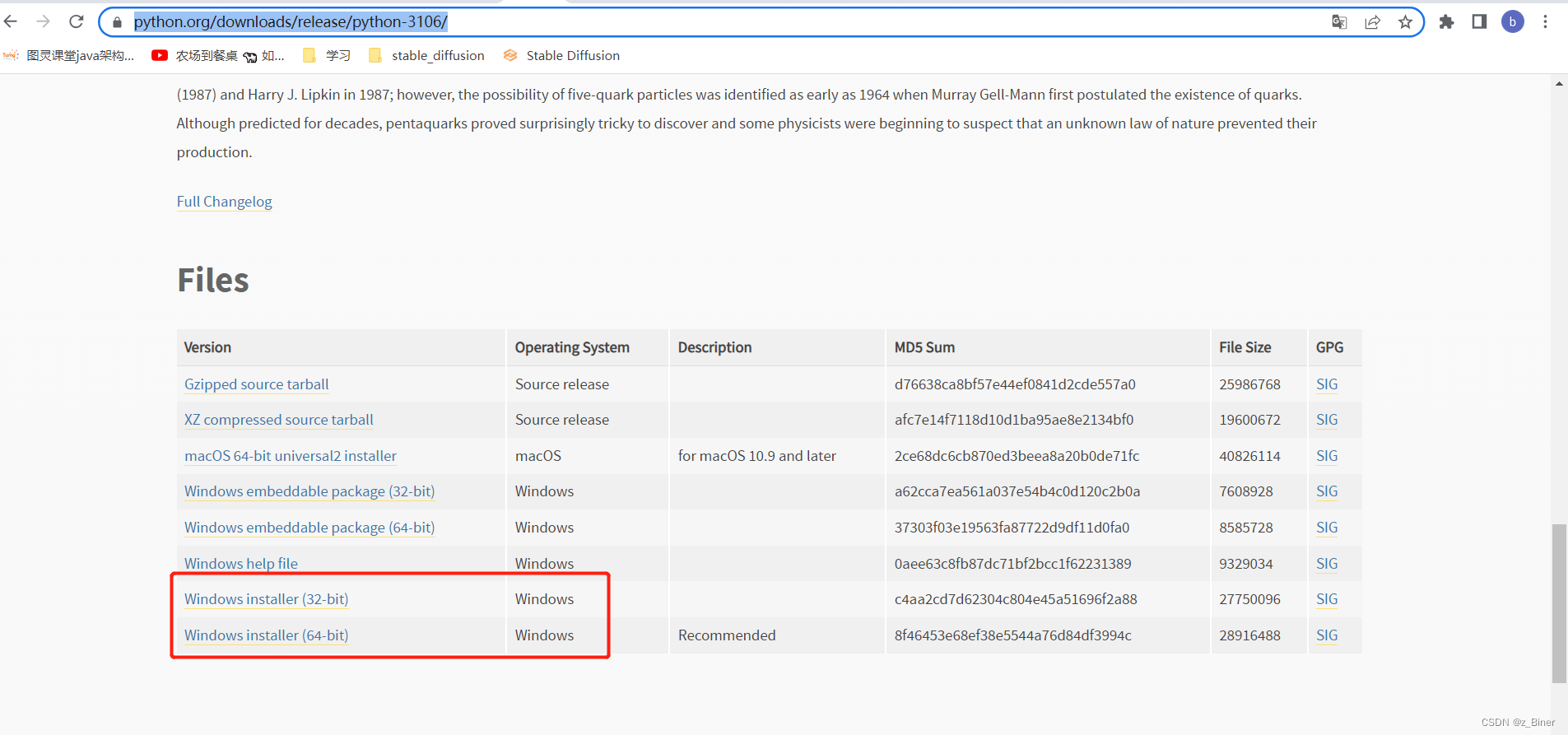
Task: Click the address bar URL
Action: click(291, 22)
